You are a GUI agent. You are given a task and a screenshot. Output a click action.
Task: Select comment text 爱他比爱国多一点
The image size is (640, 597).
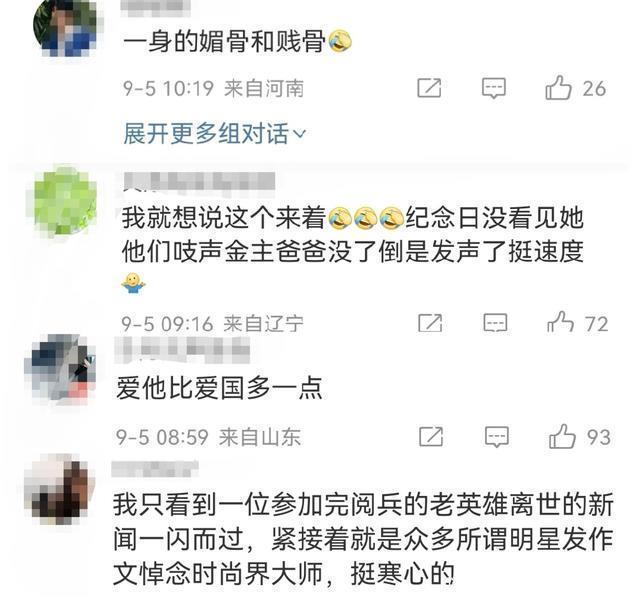220,388
